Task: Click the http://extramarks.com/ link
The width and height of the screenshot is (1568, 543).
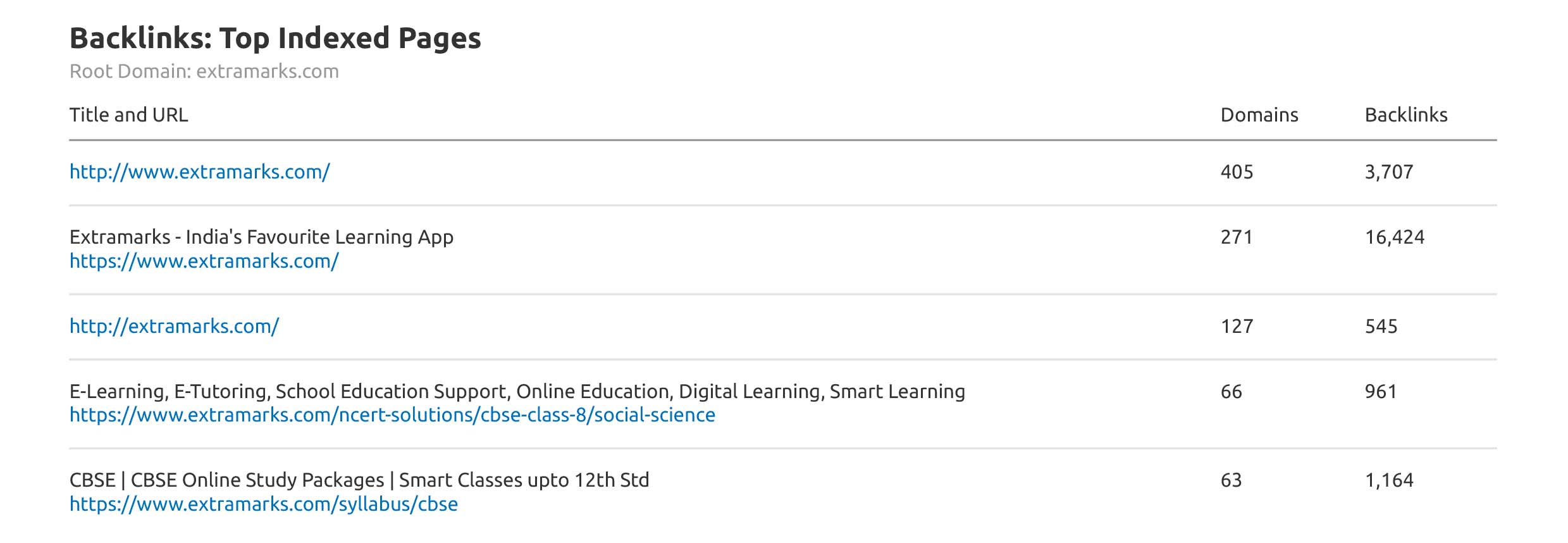Action: coord(174,327)
